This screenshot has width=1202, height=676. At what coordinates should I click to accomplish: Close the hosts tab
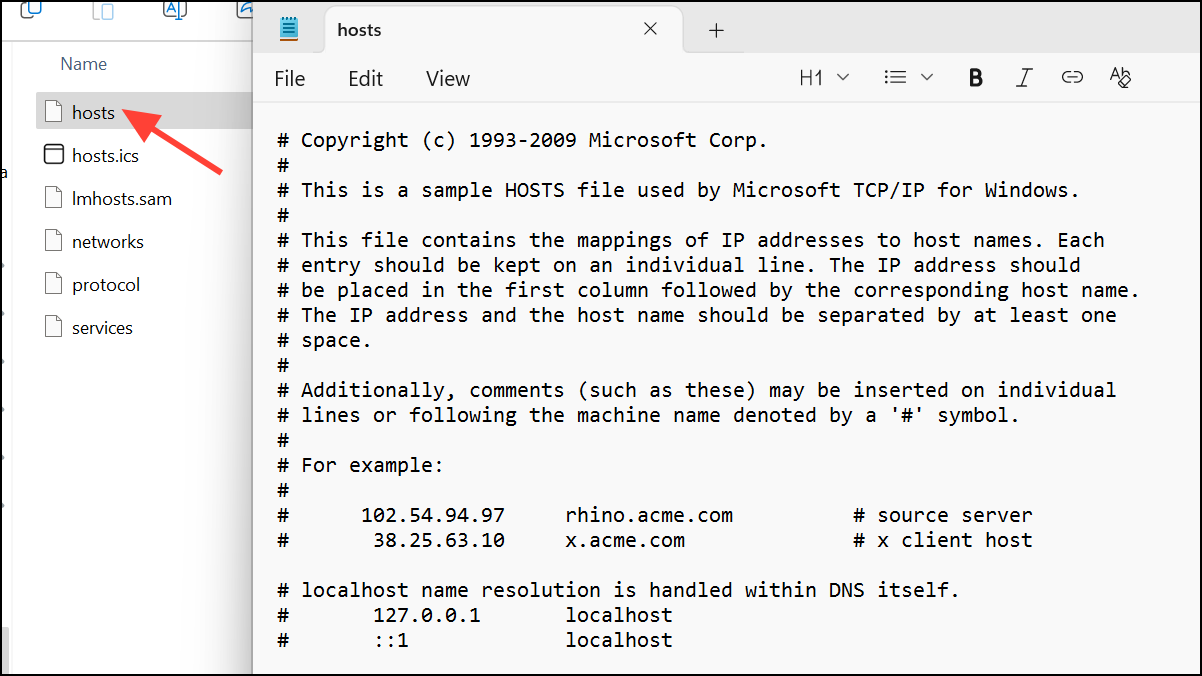[650, 29]
